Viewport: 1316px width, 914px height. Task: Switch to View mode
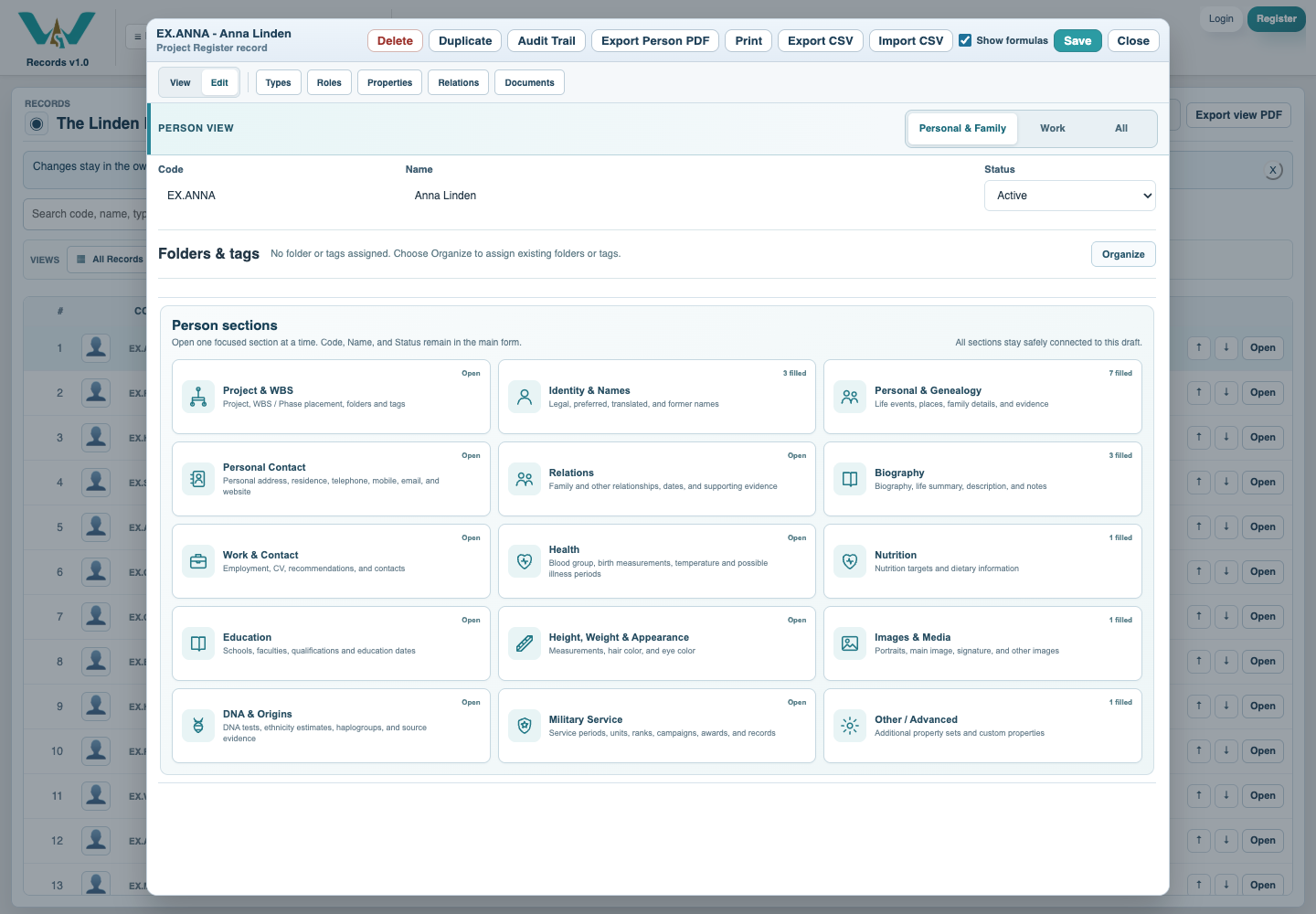point(180,82)
